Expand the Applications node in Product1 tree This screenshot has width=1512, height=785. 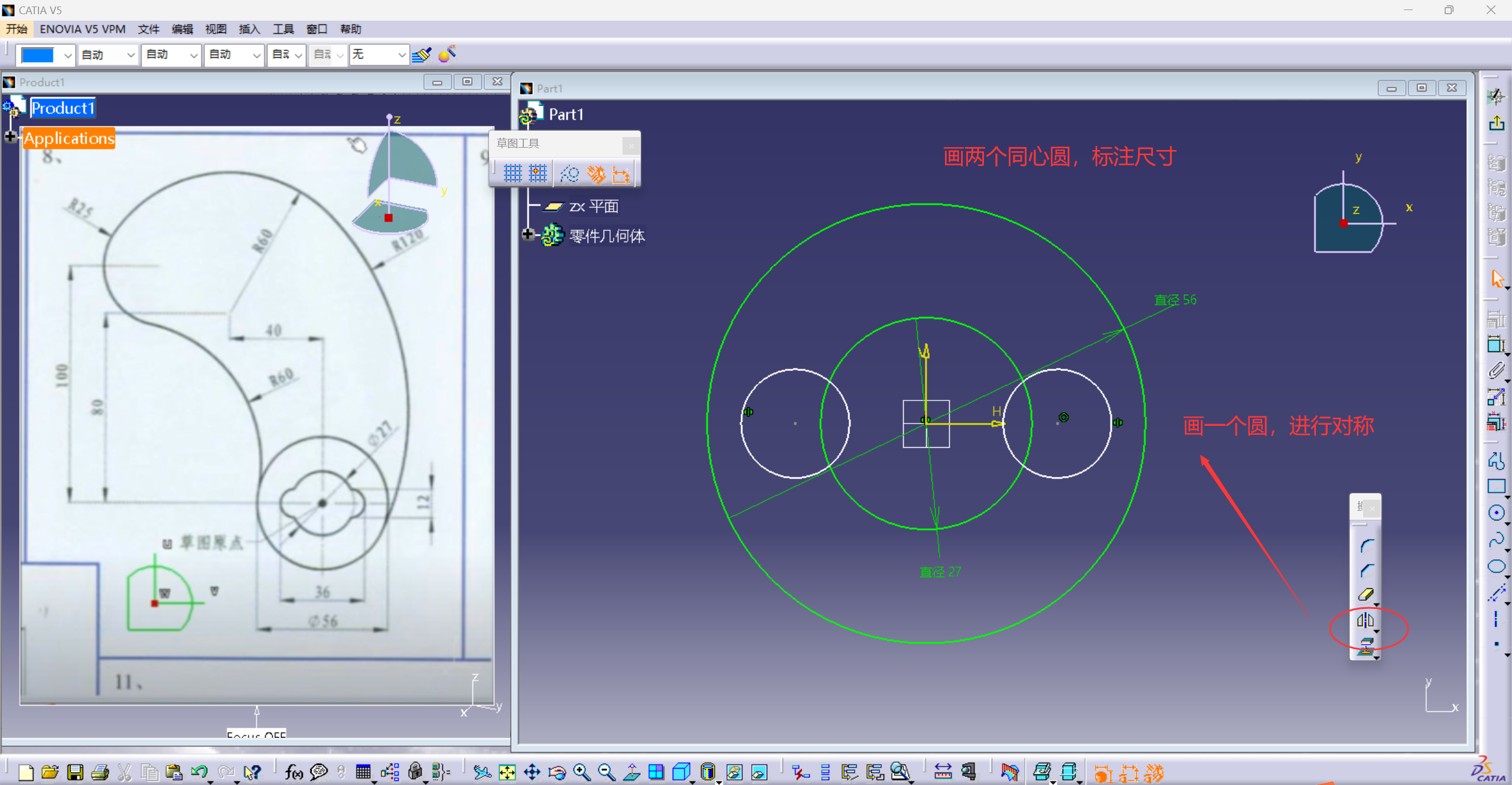(x=10, y=137)
